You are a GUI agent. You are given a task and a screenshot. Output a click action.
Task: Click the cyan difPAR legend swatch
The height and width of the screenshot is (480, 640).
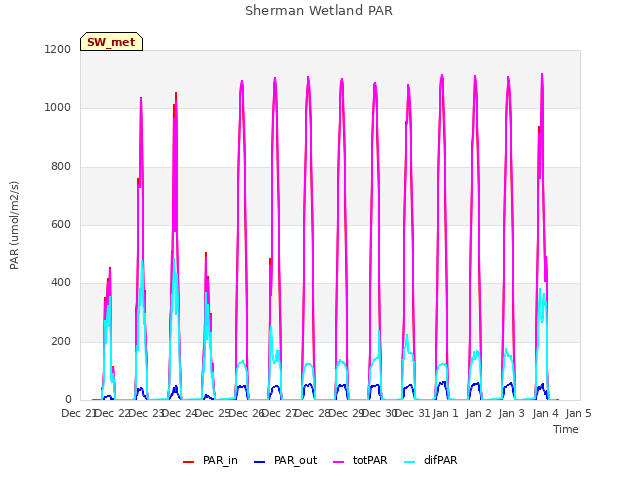pos(409,462)
